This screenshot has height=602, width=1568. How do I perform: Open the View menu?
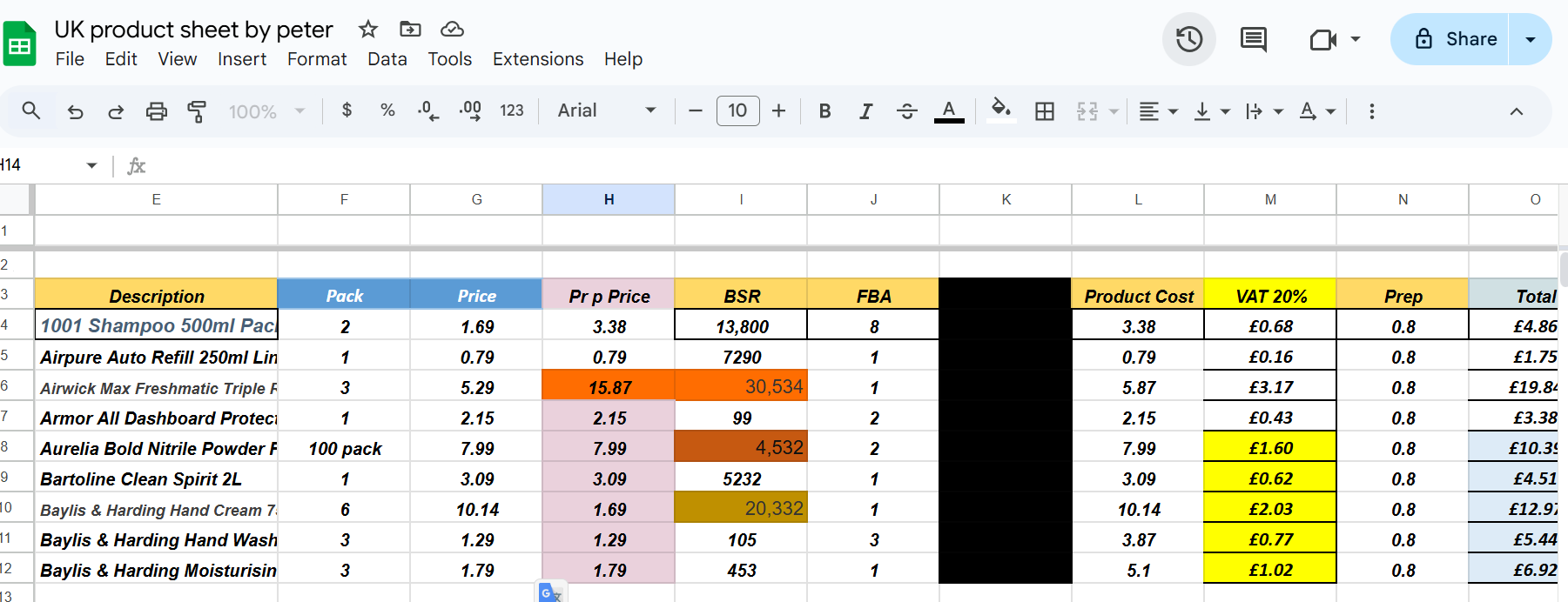pyautogui.click(x=178, y=59)
